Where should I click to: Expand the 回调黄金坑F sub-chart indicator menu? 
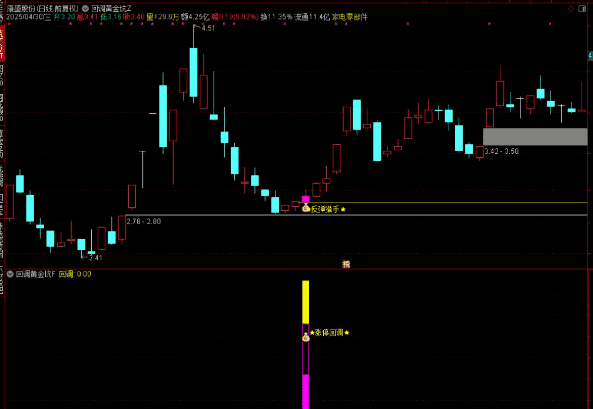click(x=10, y=274)
